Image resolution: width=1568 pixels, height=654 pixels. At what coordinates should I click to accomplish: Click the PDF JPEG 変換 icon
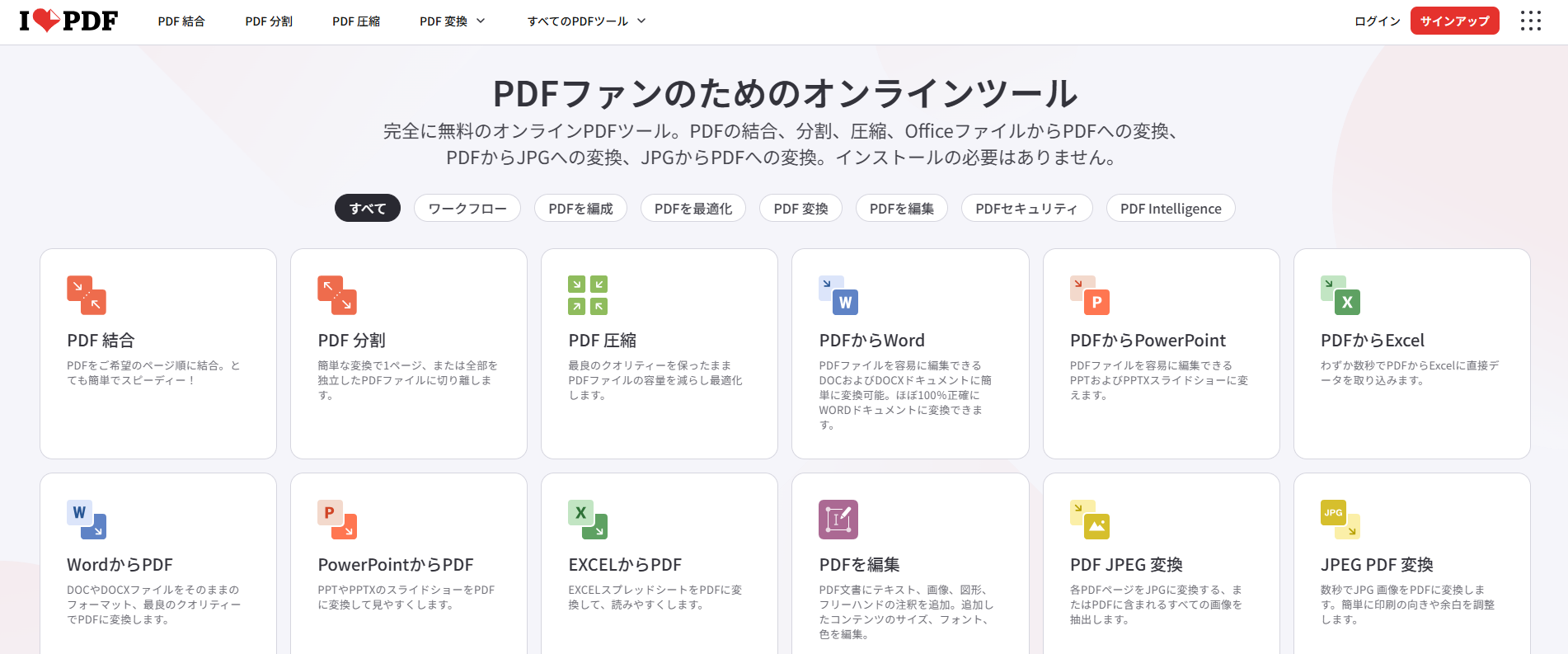(x=1090, y=520)
